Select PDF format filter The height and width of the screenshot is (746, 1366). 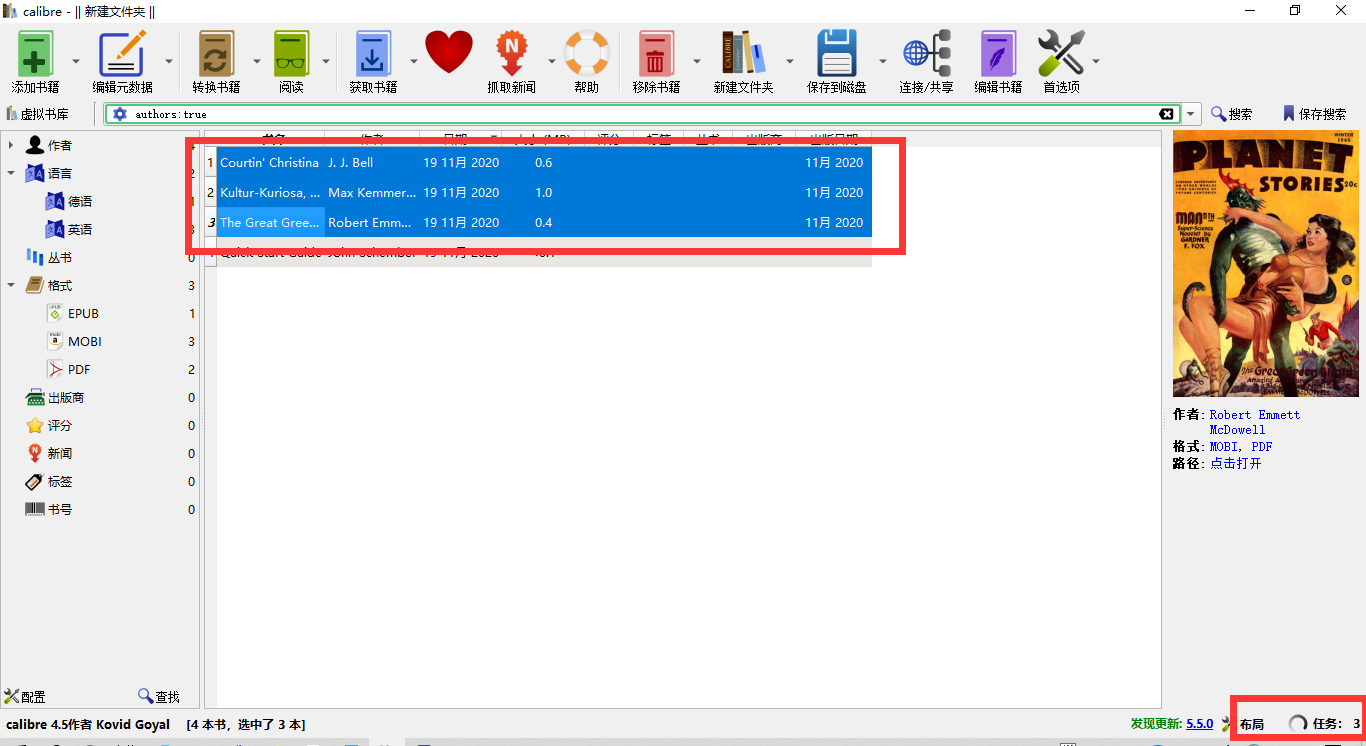pos(79,370)
